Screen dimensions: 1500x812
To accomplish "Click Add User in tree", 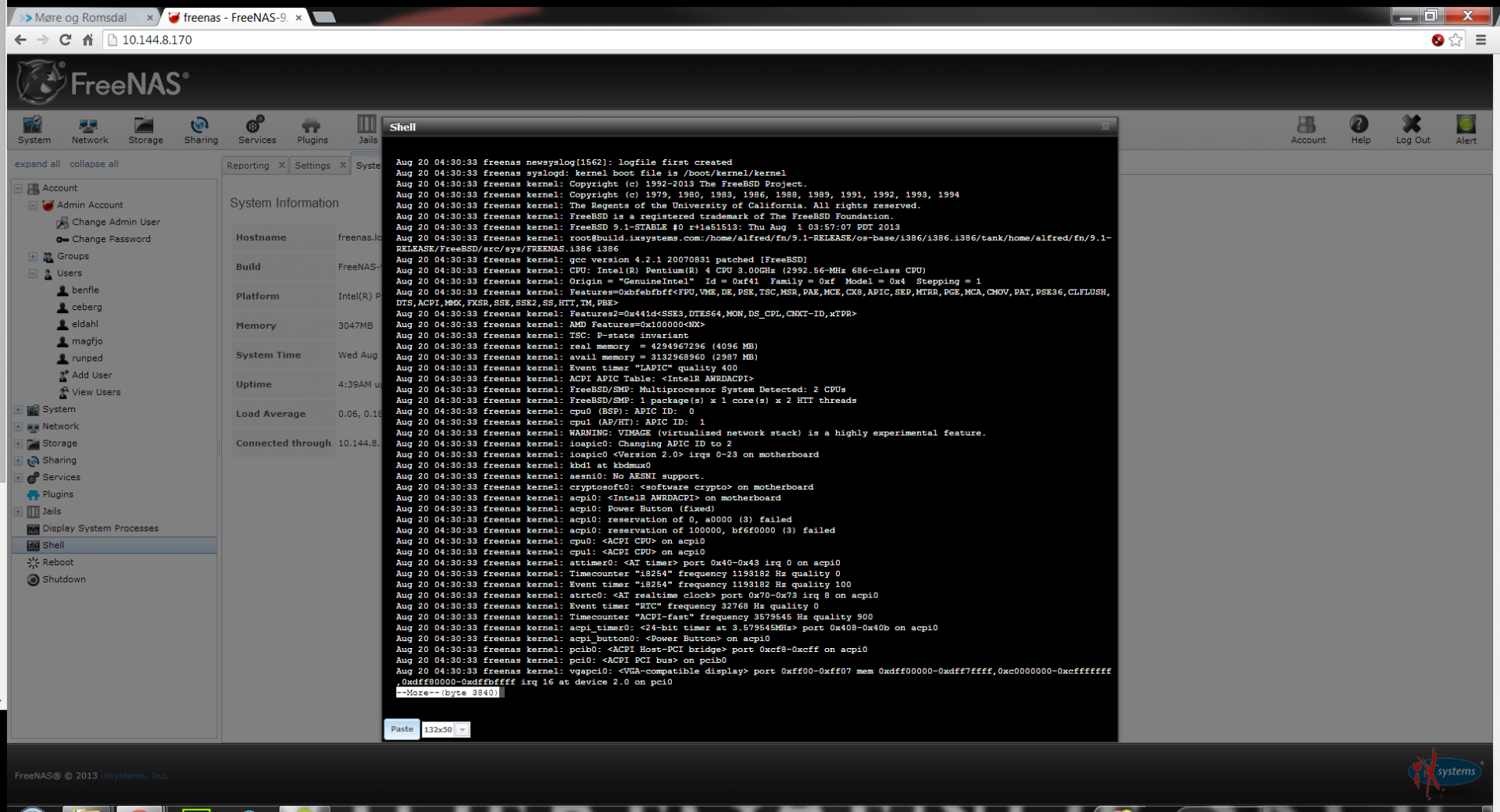I will [91, 376].
